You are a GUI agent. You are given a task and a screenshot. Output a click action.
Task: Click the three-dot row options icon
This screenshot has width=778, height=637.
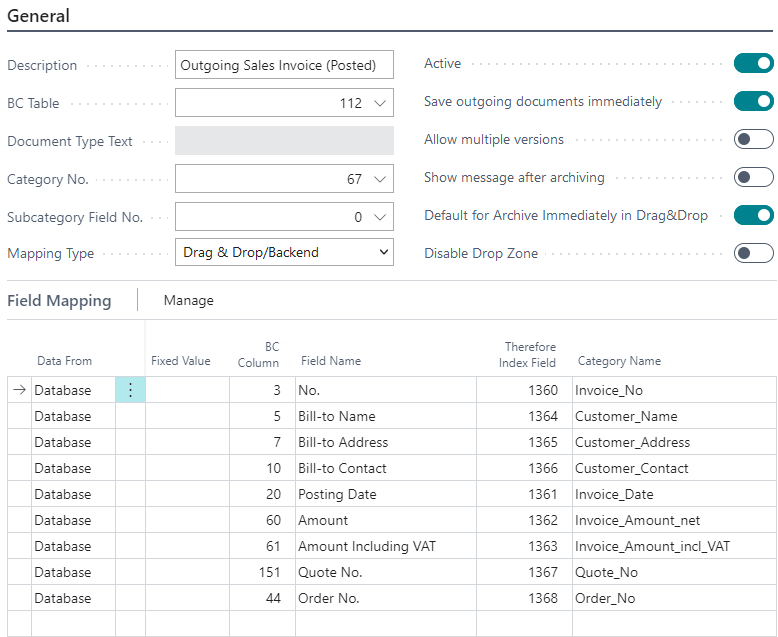[130, 390]
